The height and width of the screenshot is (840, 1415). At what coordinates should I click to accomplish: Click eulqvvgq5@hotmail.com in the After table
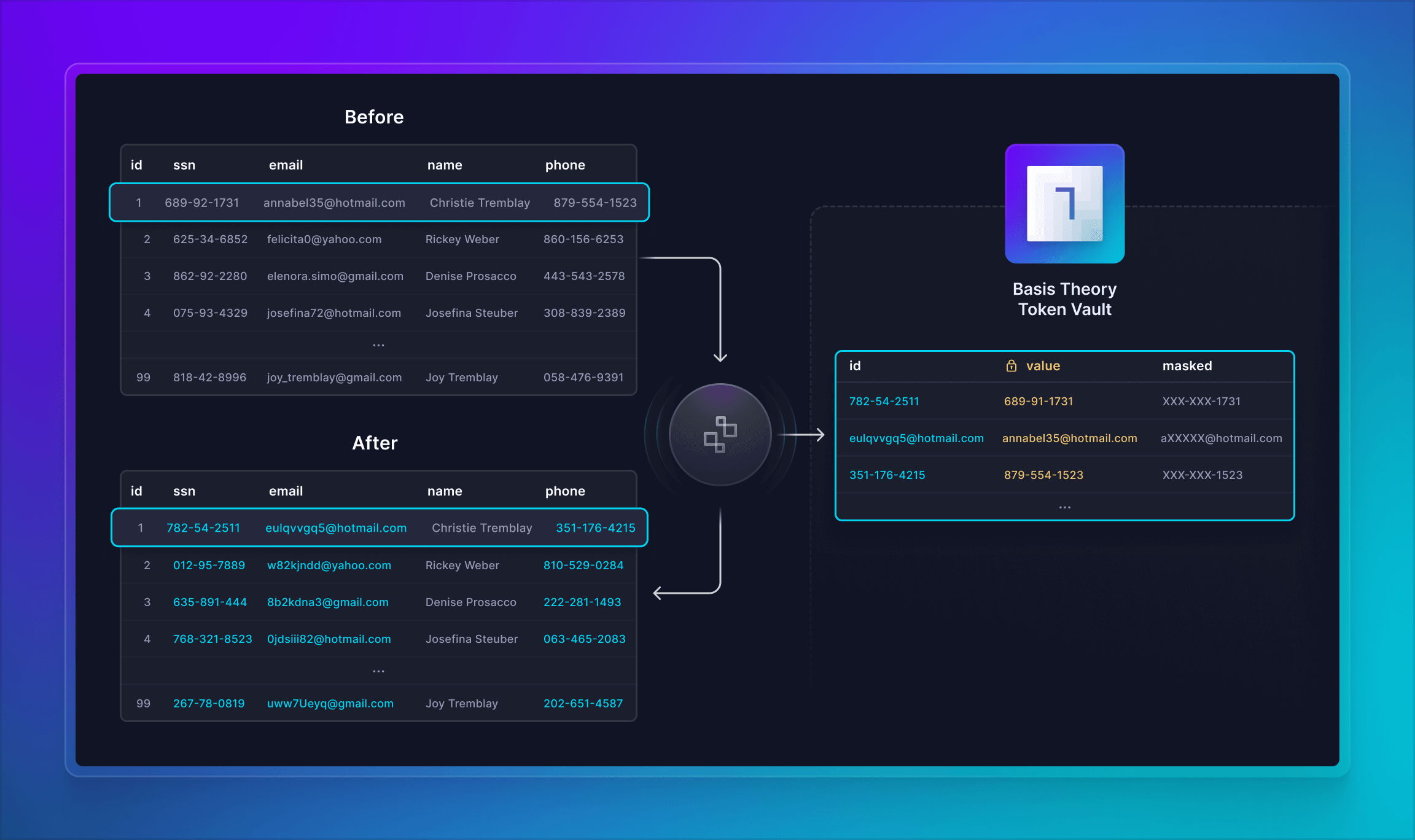tap(336, 528)
